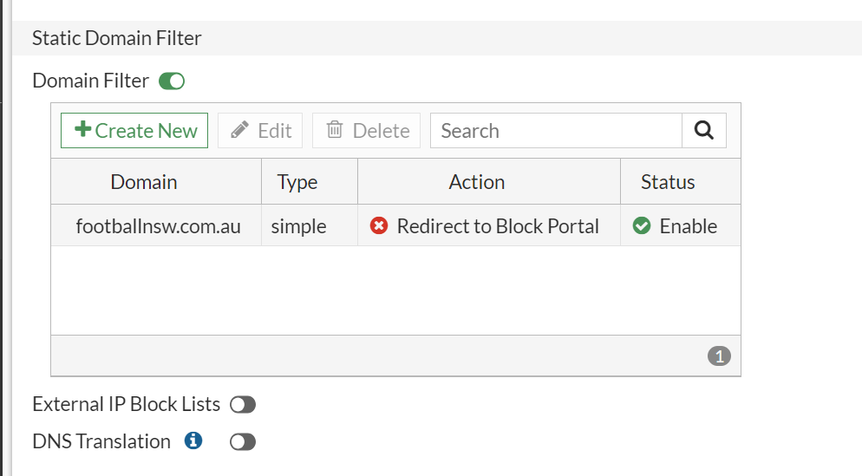Focus the domain Search field
This screenshot has height=476, width=862.
(556, 131)
